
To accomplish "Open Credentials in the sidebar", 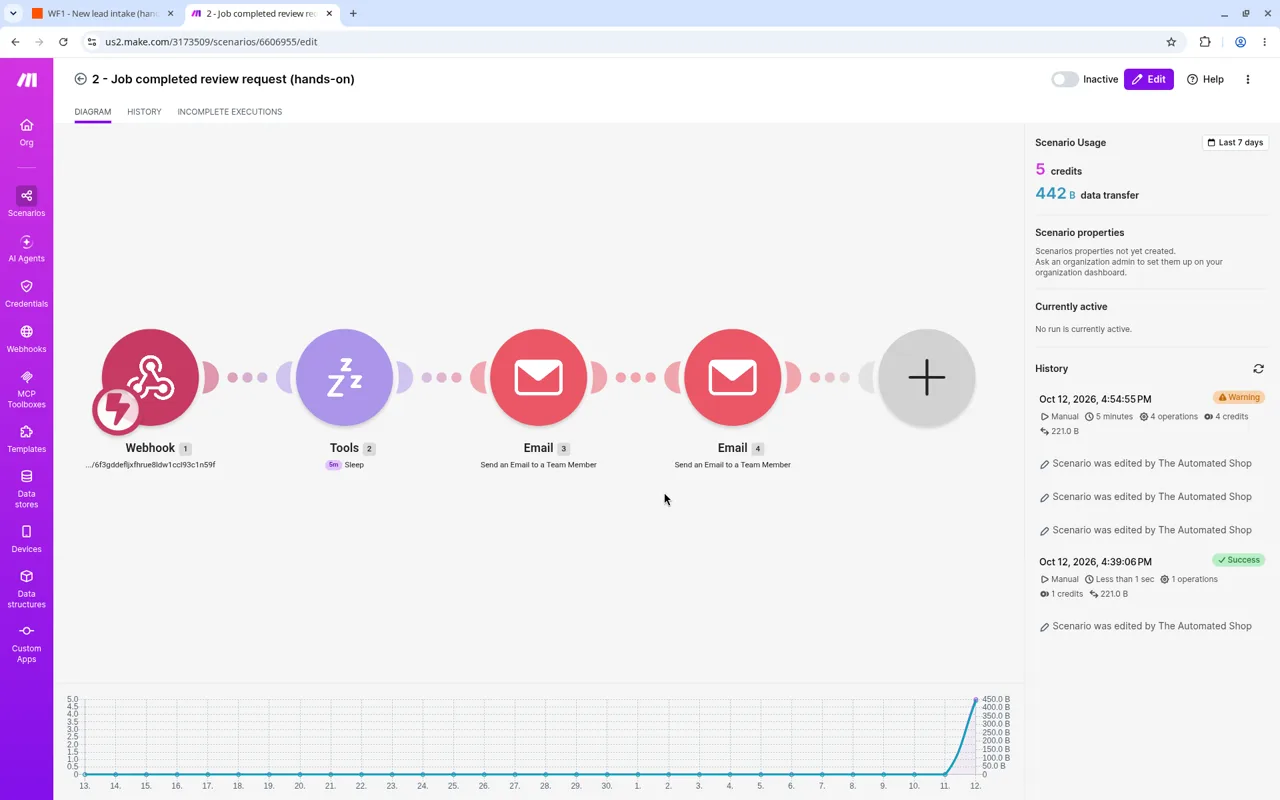I will 26,294.
